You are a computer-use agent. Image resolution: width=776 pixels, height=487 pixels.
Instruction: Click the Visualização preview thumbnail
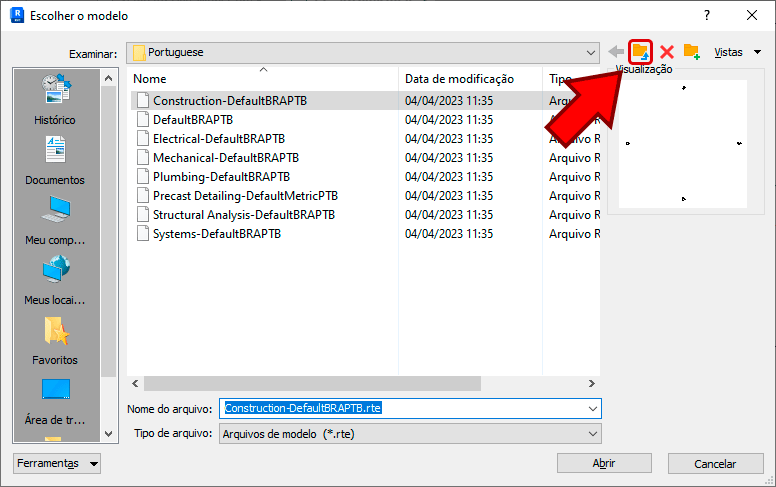coord(683,144)
